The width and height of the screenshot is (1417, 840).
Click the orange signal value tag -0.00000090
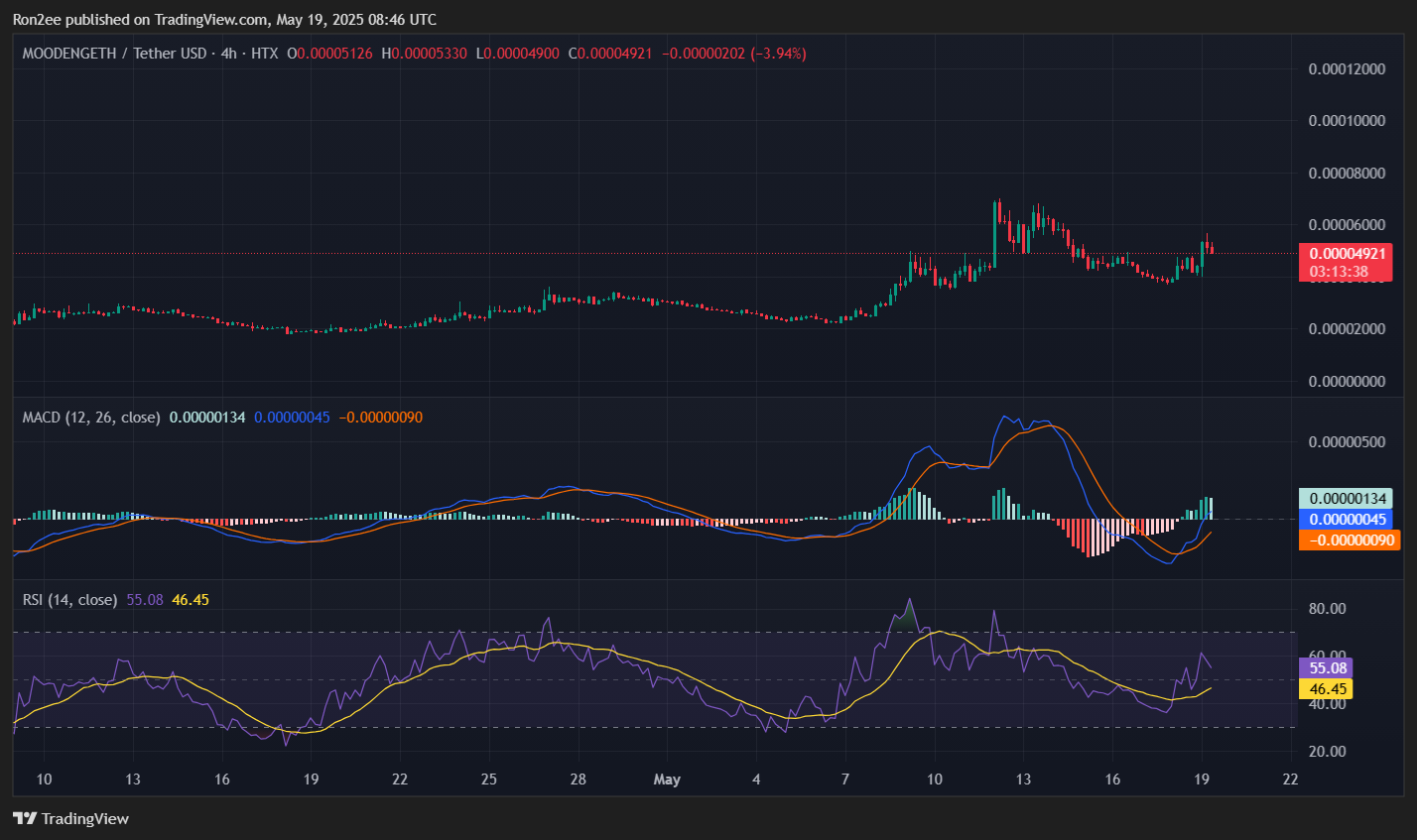point(1346,540)
